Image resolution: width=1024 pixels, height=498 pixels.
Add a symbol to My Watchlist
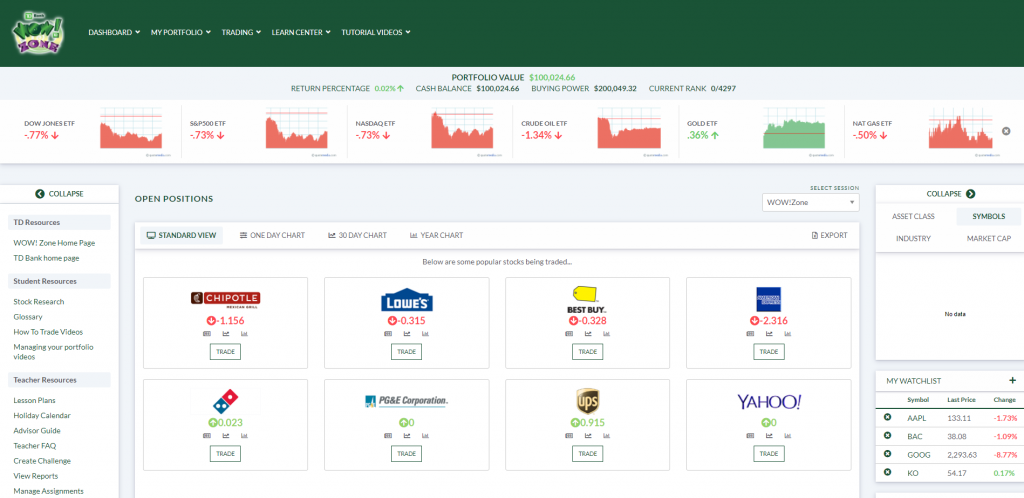1012,381
